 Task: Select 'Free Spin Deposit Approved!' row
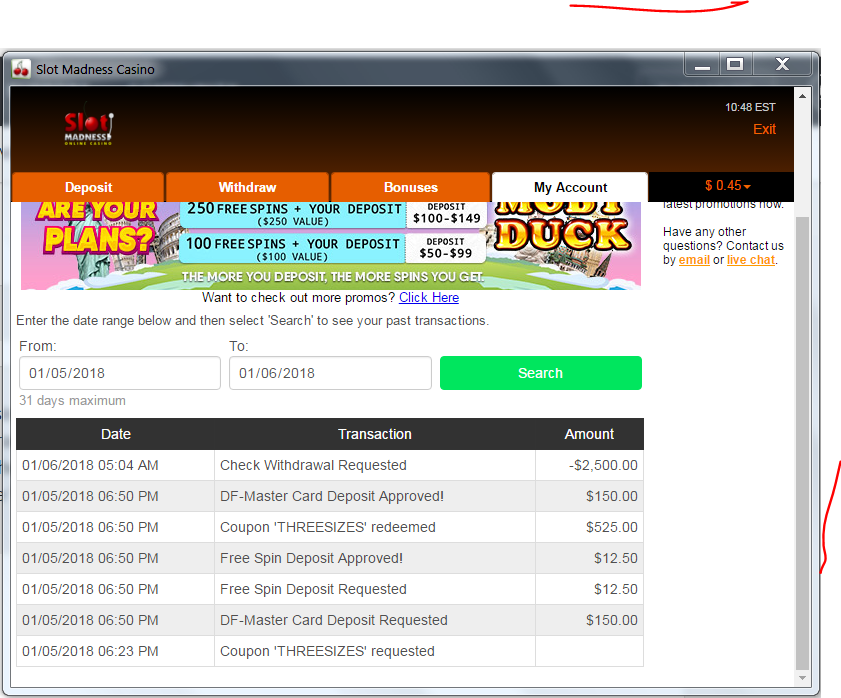tap(330, 559)
